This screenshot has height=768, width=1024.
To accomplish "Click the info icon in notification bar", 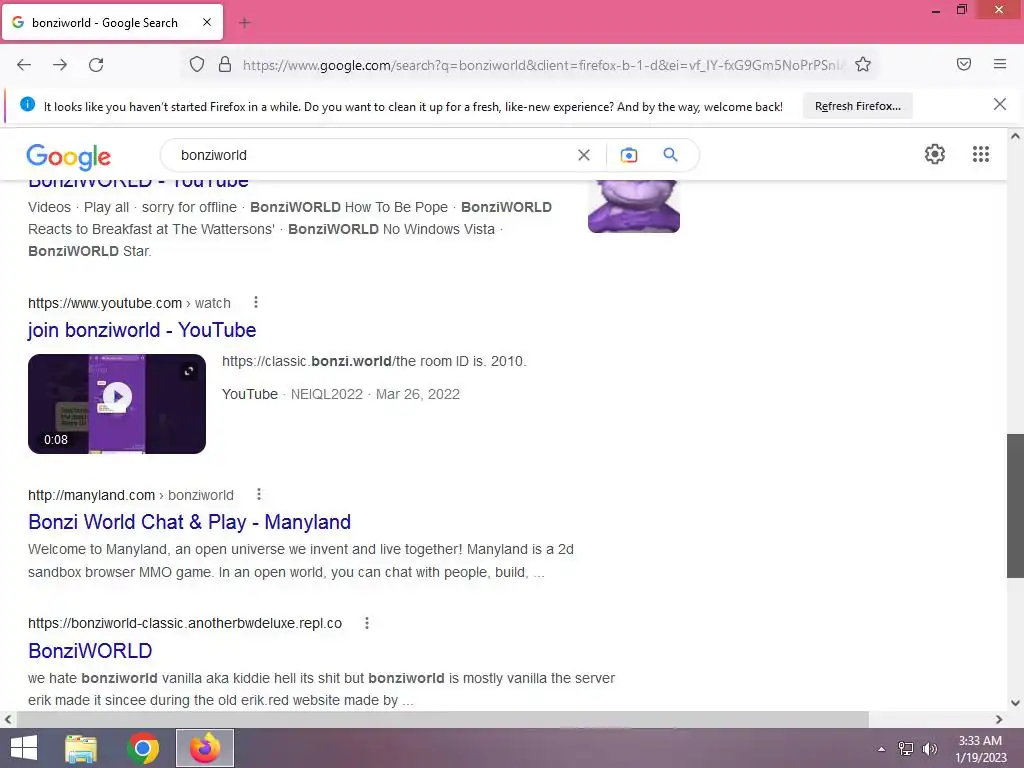I will (27, 104).
